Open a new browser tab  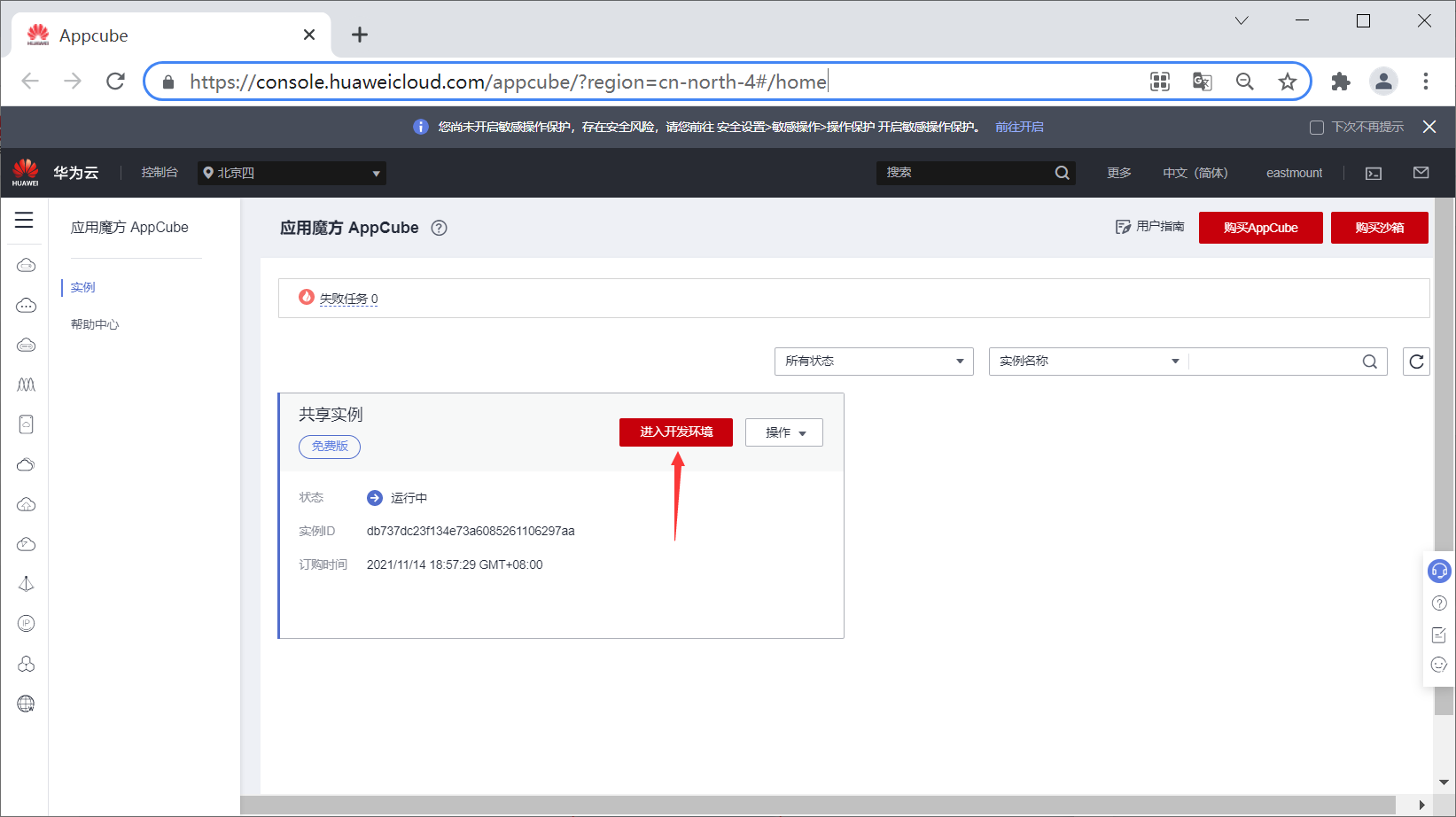359,35
